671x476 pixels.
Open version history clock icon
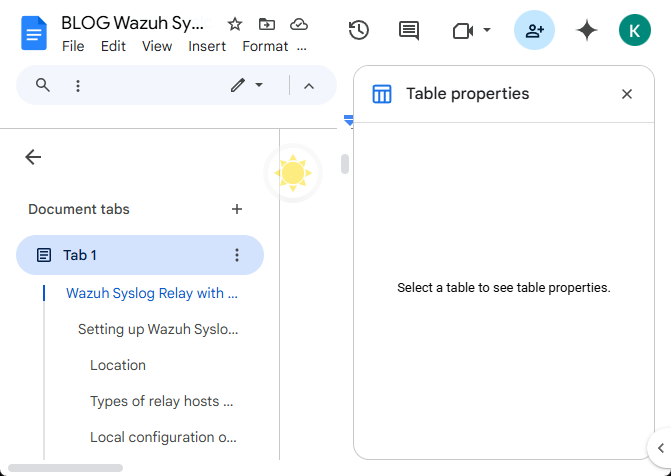(359, 30)
